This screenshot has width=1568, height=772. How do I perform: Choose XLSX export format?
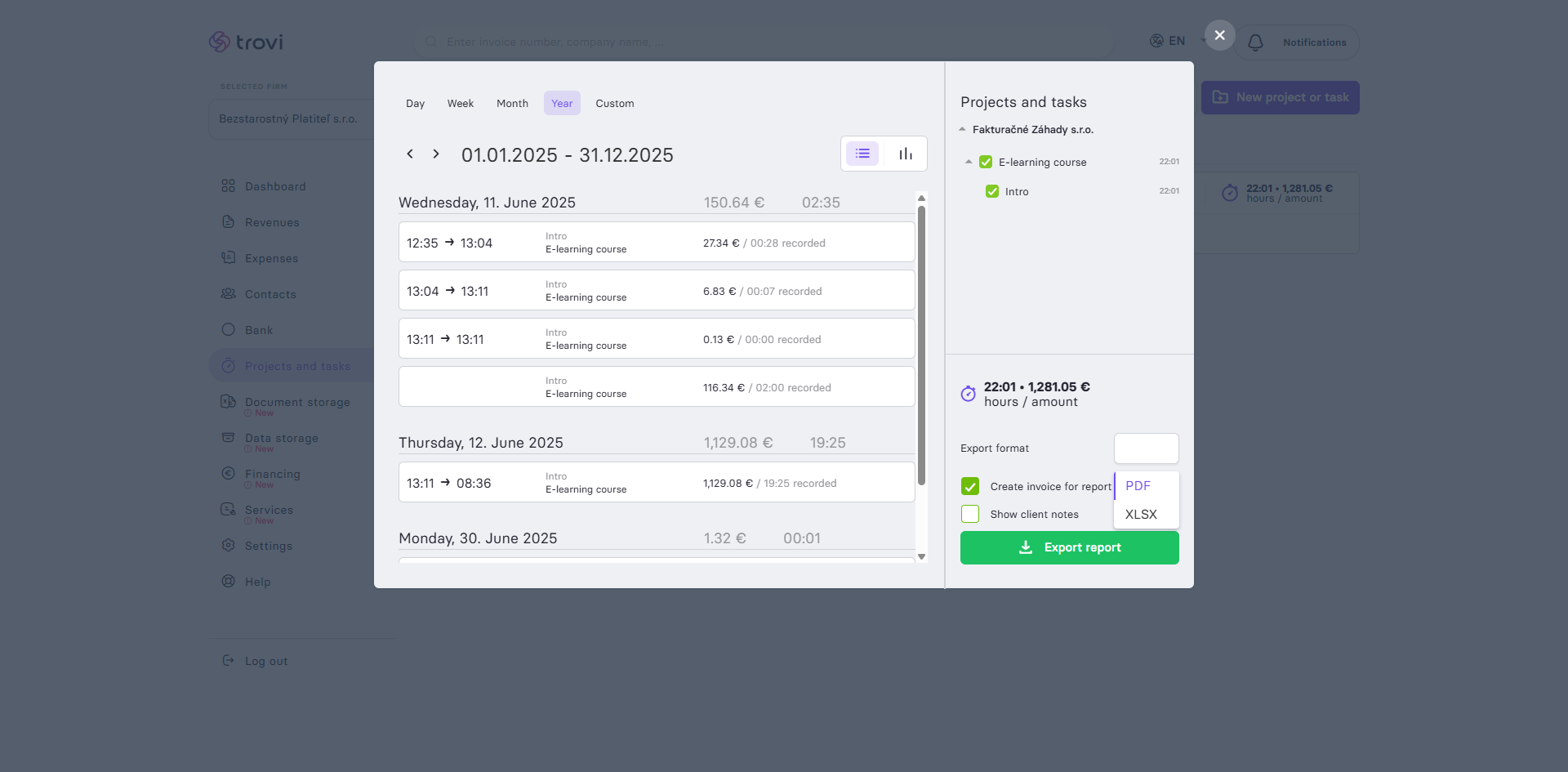(1147, 514)
